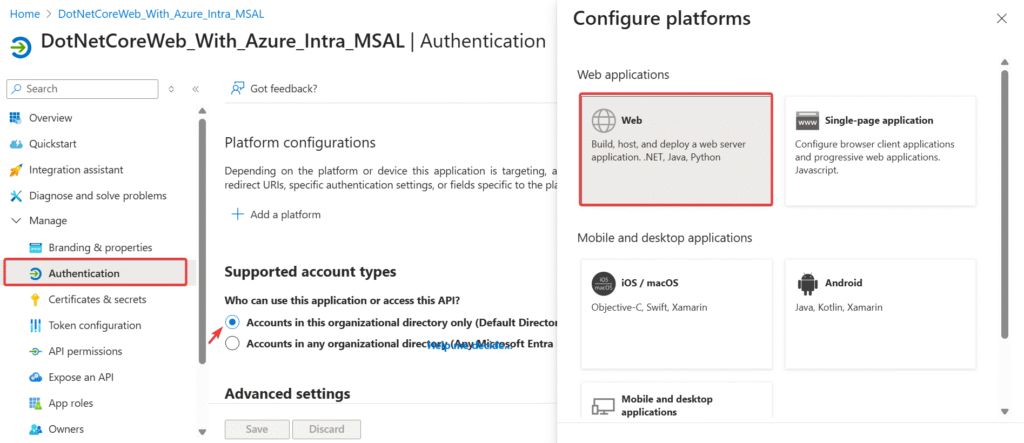This screenshot has width=1024, height=443.
Task: Click the sidebar Search field
Action: click(x=82, y=89)
